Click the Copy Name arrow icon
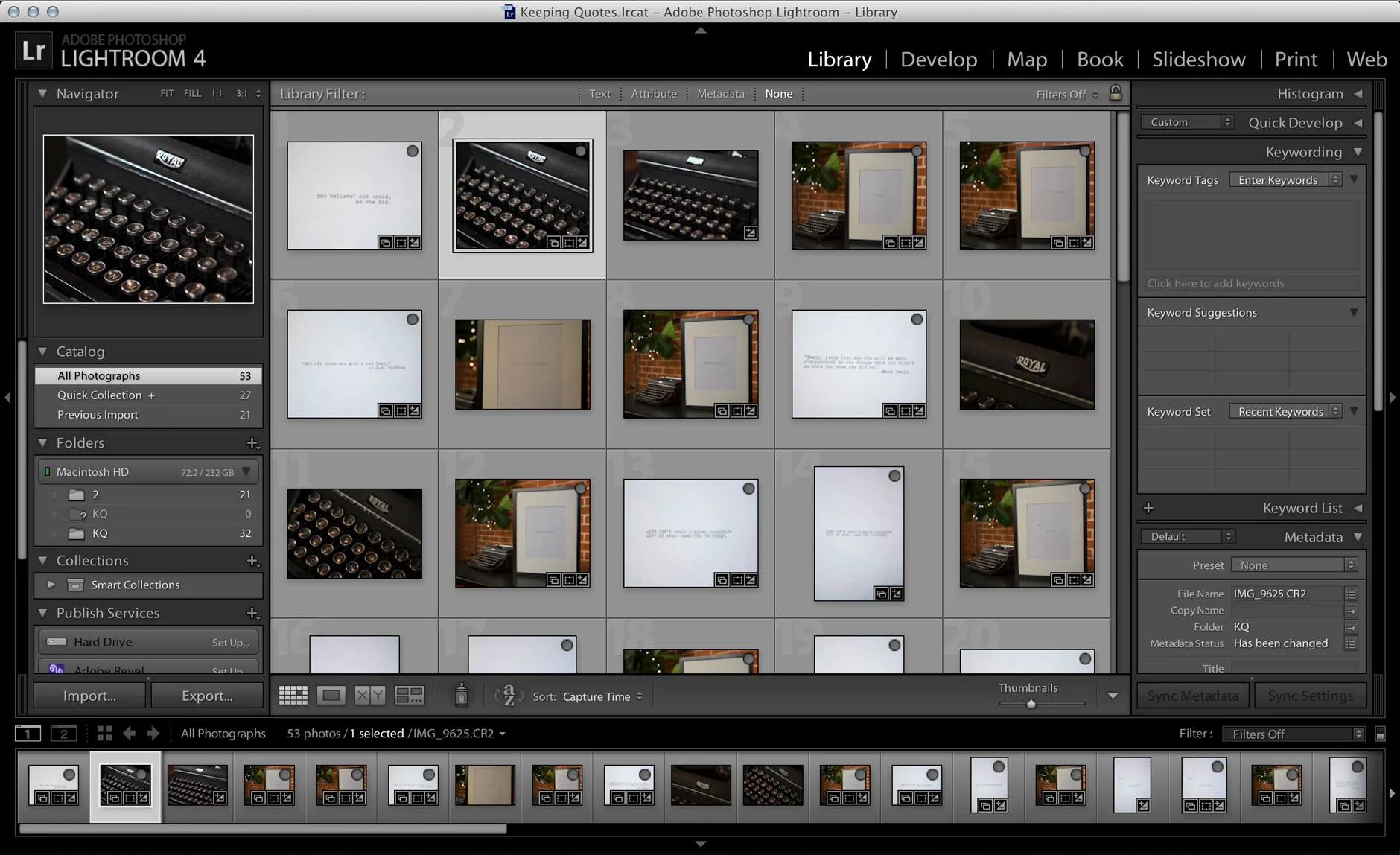Screen dimensions: 1400x855 1351,611
